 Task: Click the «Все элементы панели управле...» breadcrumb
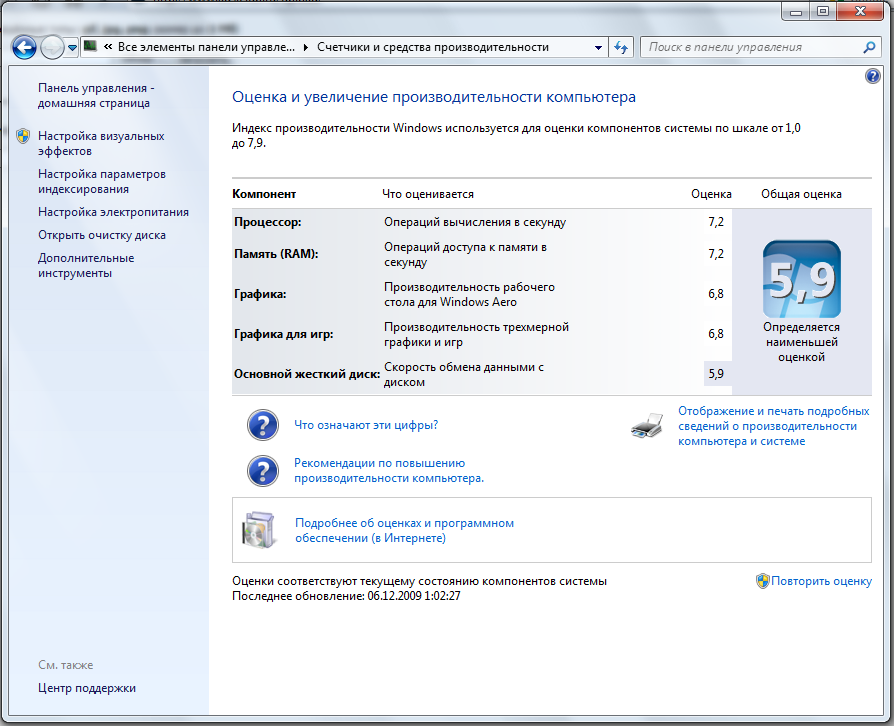click(206, 47)
